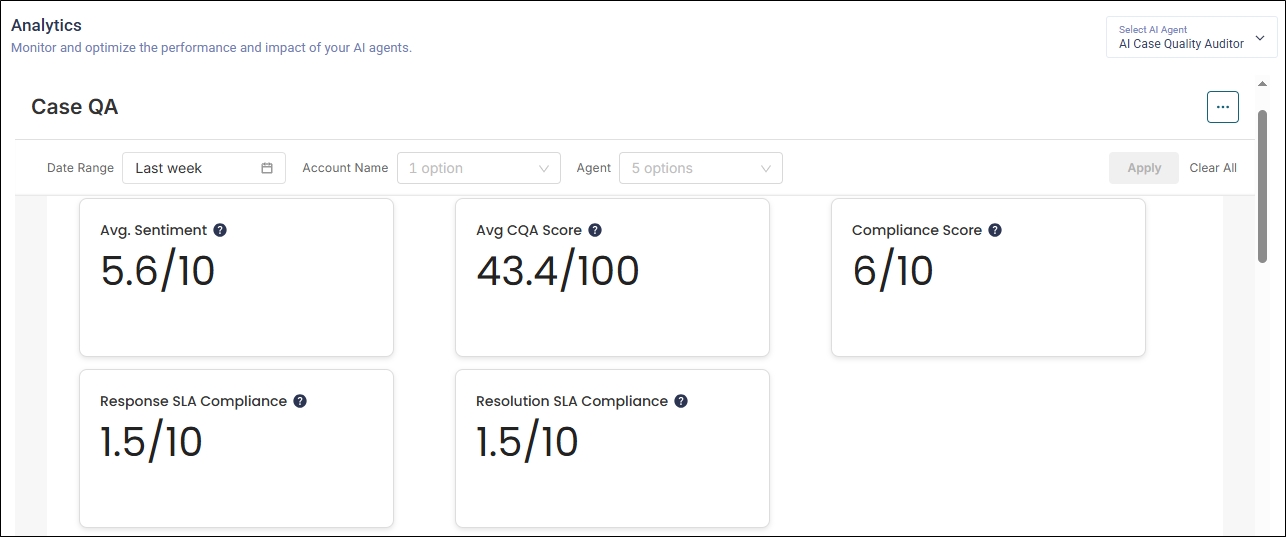This screenshot has height=537, width=1286.
Task: Click help icon next to Avg CQA Score
Action: click(595, 230)
